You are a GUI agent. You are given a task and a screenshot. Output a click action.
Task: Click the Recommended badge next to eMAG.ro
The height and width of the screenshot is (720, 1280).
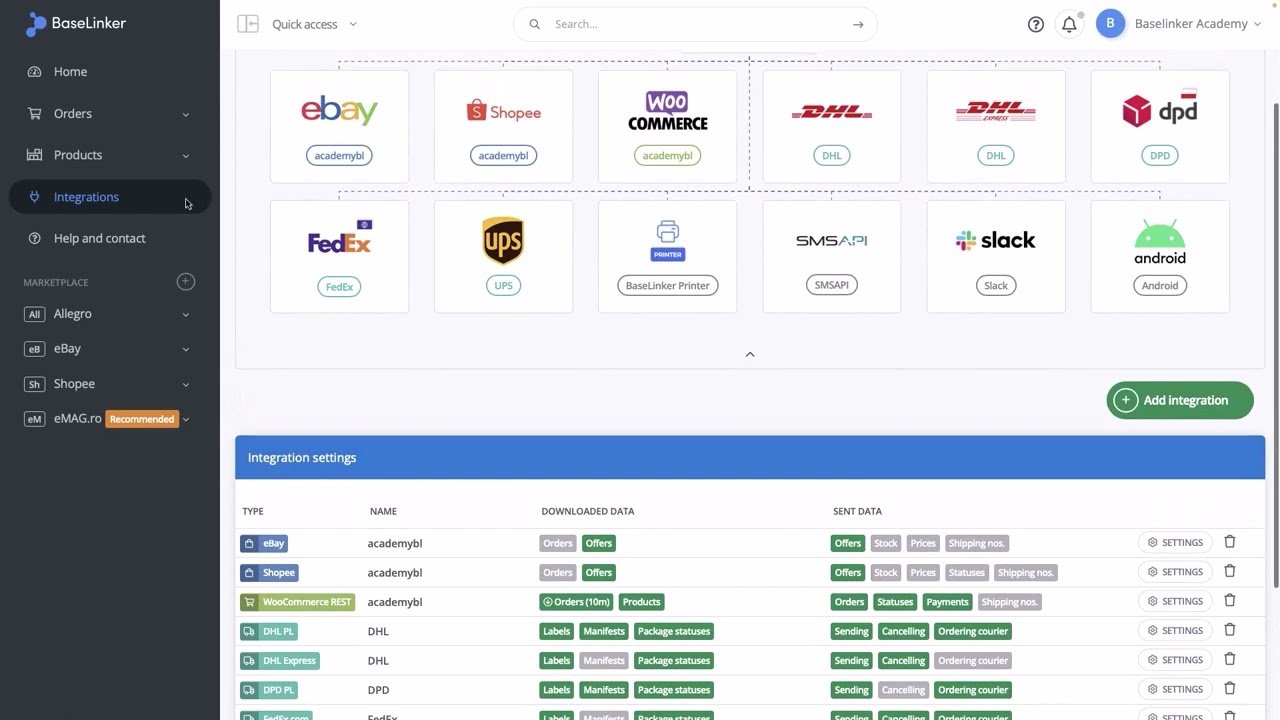(142, 419)
